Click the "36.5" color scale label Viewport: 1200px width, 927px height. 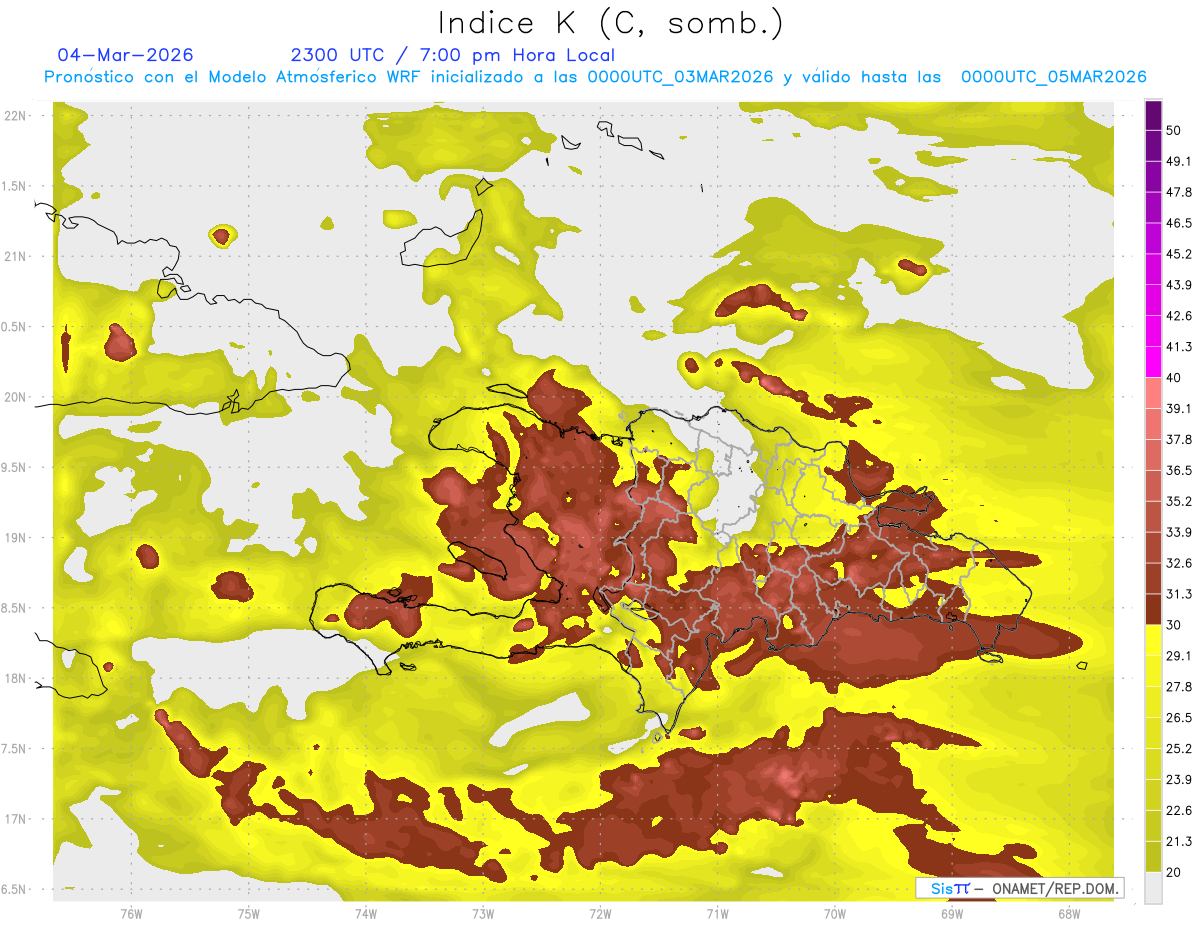pos(1179,470)
